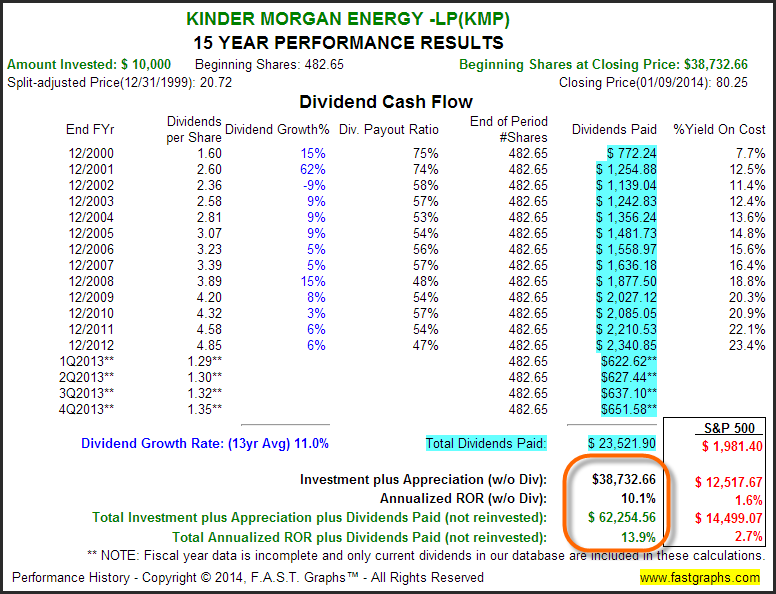776x594 pixels.
Task: Click the %Yield On Cost column header
Action: tap(719, 129)
